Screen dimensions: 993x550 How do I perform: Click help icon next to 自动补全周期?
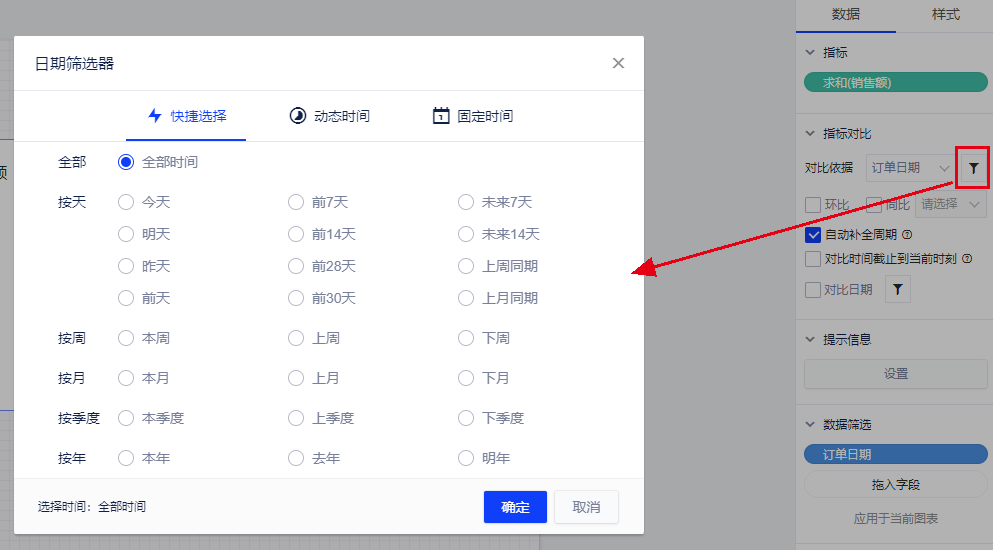(x=907, y=236)
